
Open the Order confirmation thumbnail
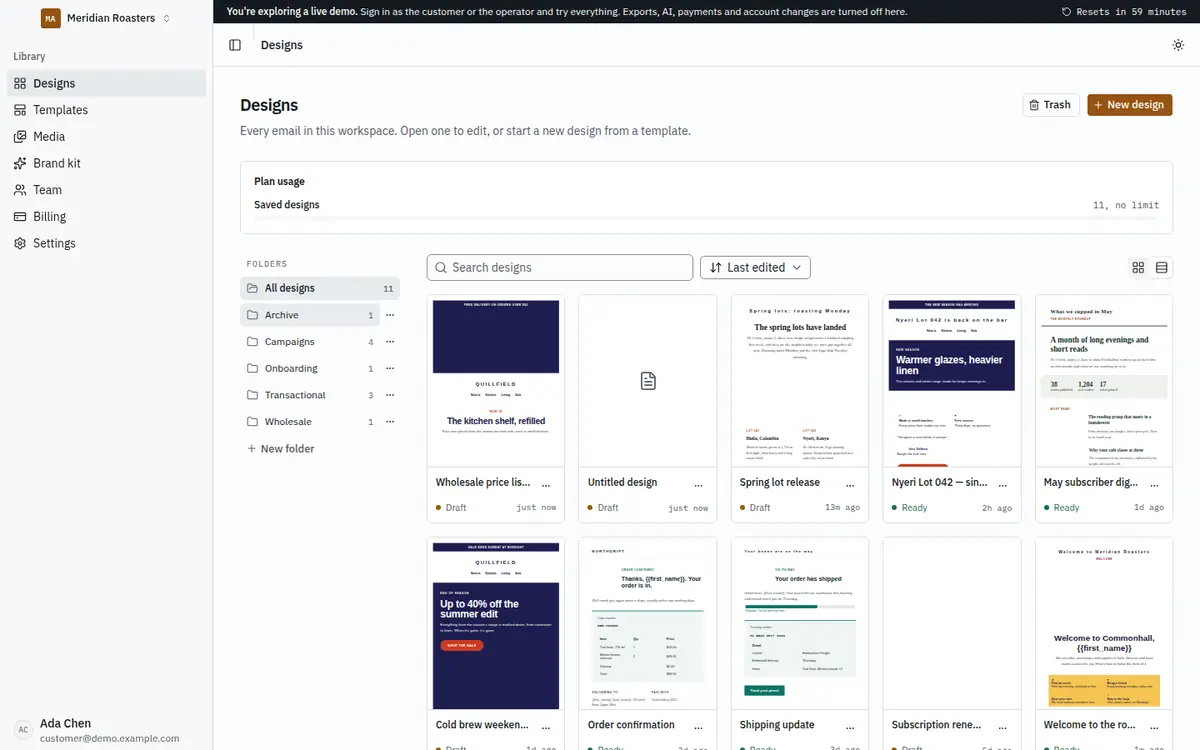(x=648, y=624)
